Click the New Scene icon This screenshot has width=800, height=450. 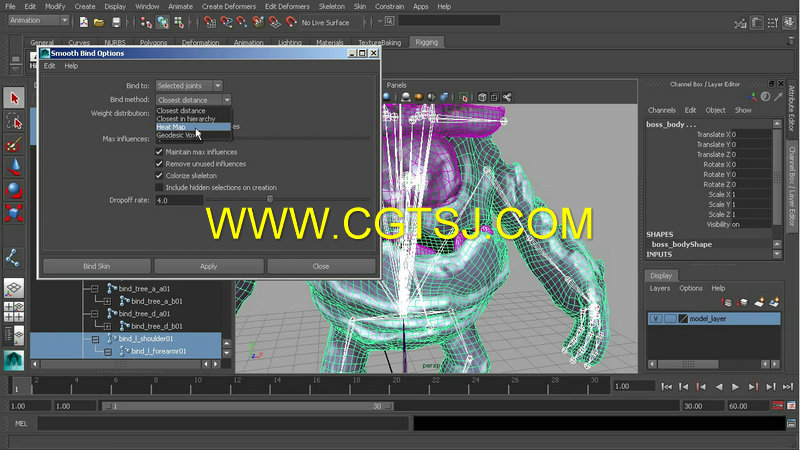[x=84, y=22]
